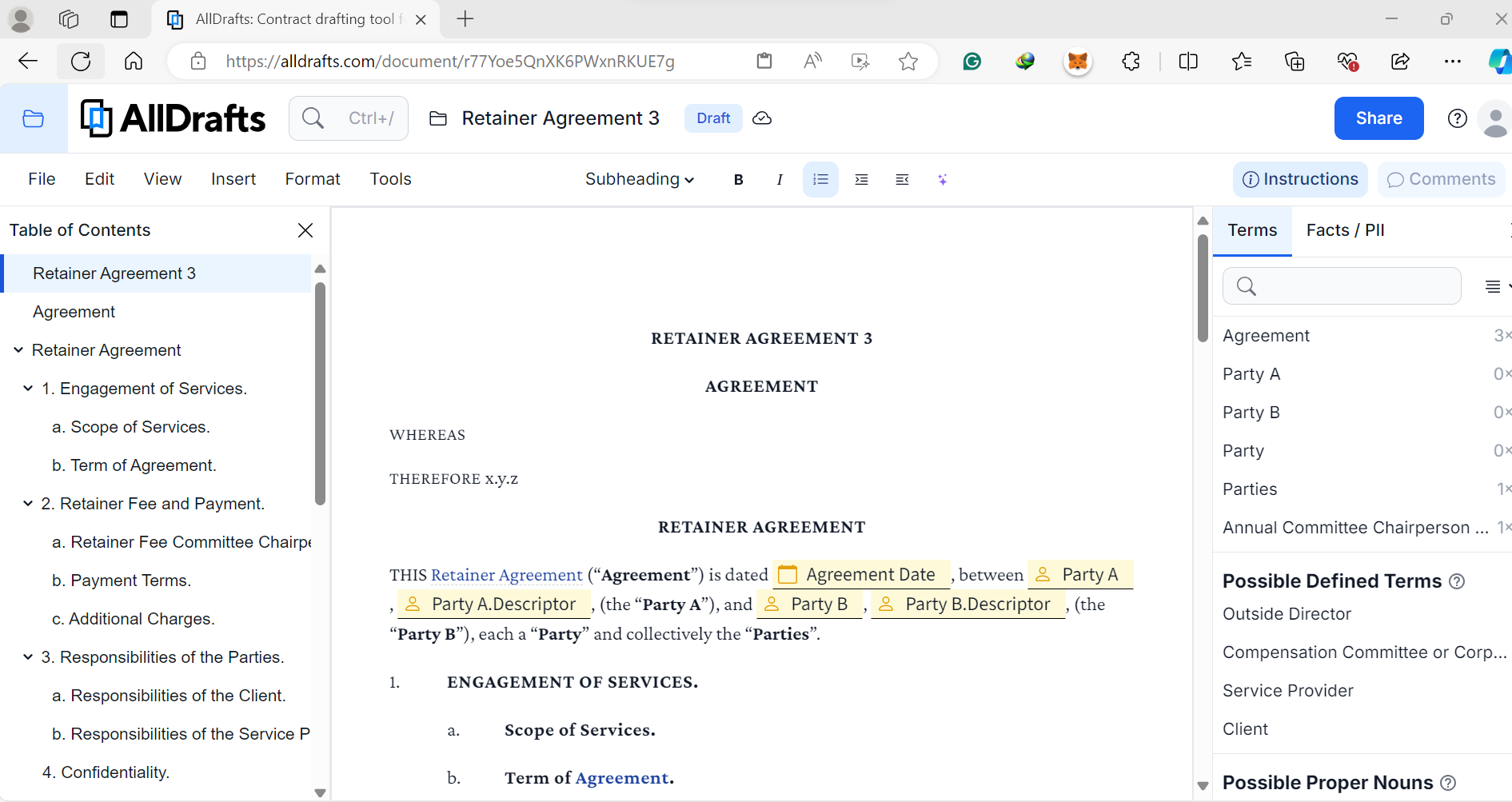Collapse 1. Engagement of Services section
1512x802 pixels.
[28, 389]
